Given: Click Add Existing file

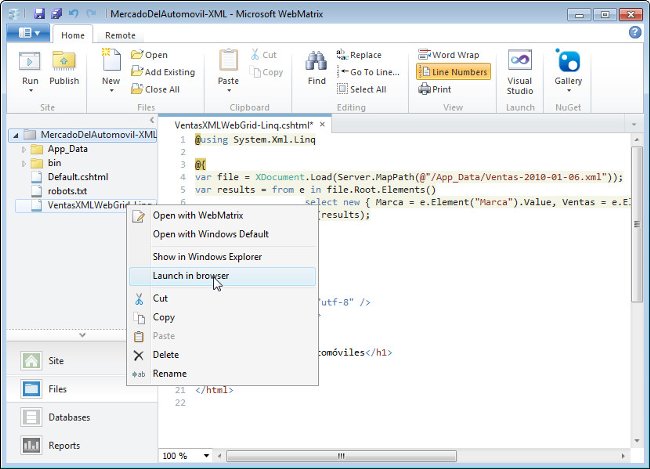Looking at the screenshot, I should (x=163, y=72).
